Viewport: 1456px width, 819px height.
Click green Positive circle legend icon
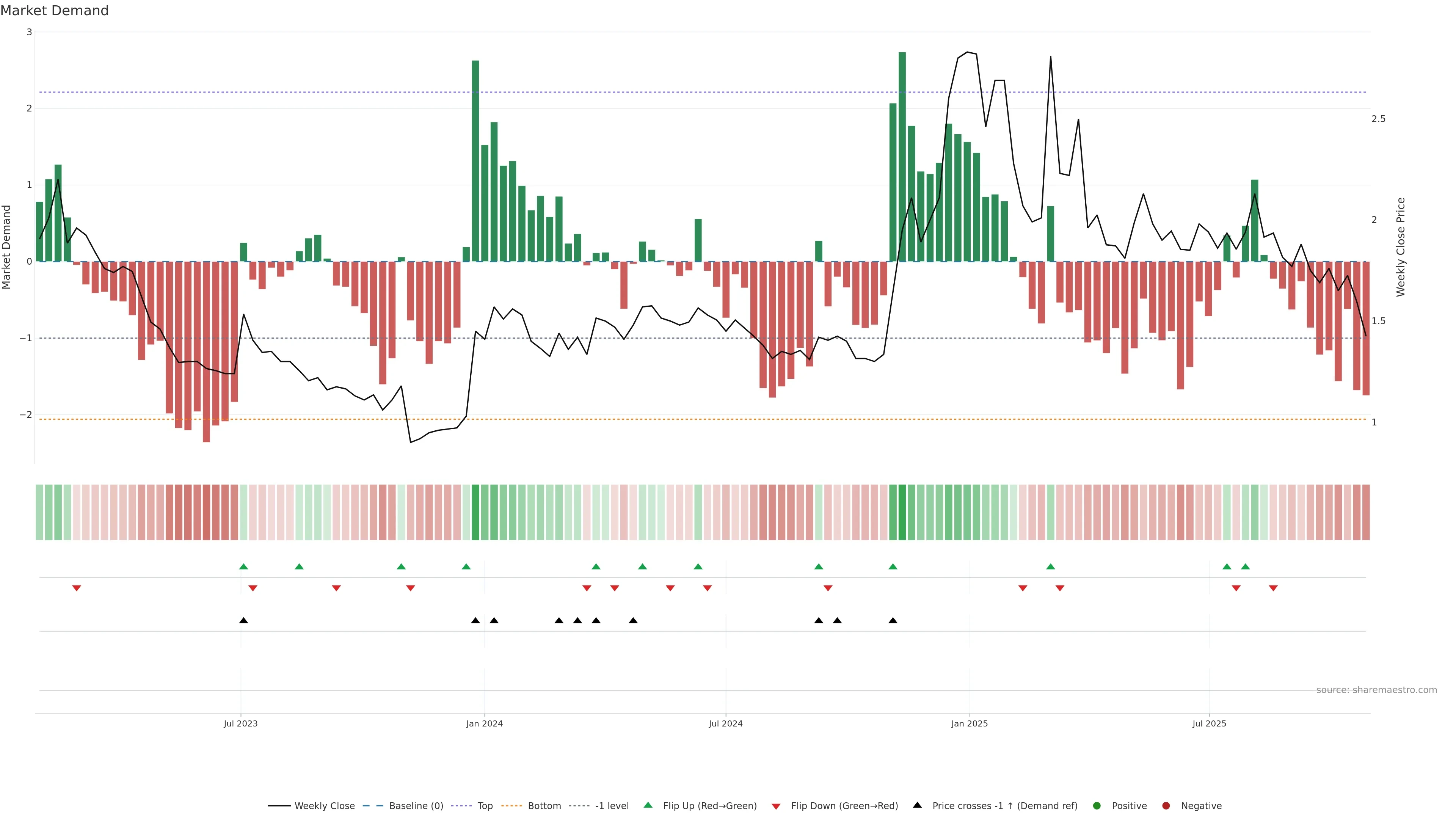[x=1097, y=806]
